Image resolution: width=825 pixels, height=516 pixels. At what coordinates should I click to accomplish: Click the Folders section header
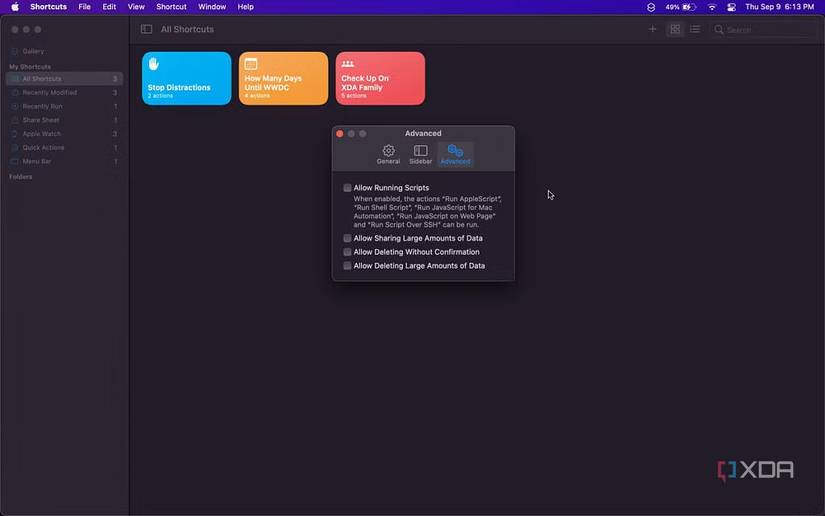pos(21,177)
